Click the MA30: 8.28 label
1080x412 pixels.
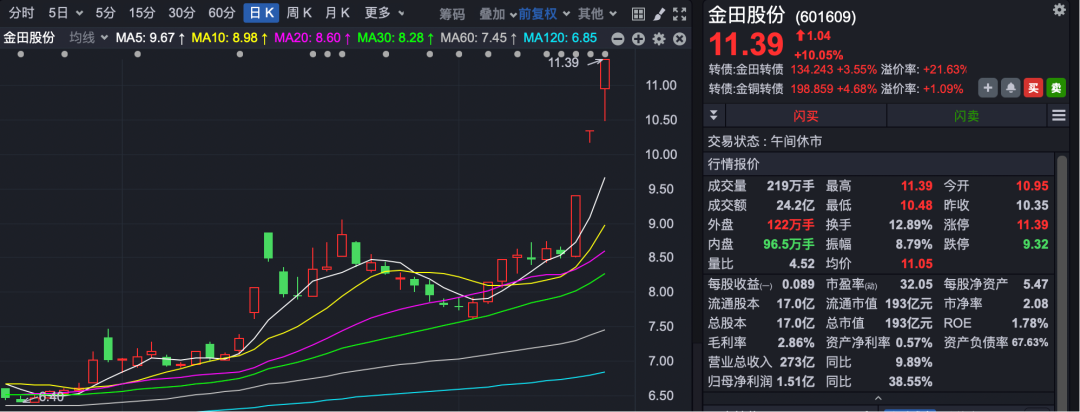coord(396,39)
